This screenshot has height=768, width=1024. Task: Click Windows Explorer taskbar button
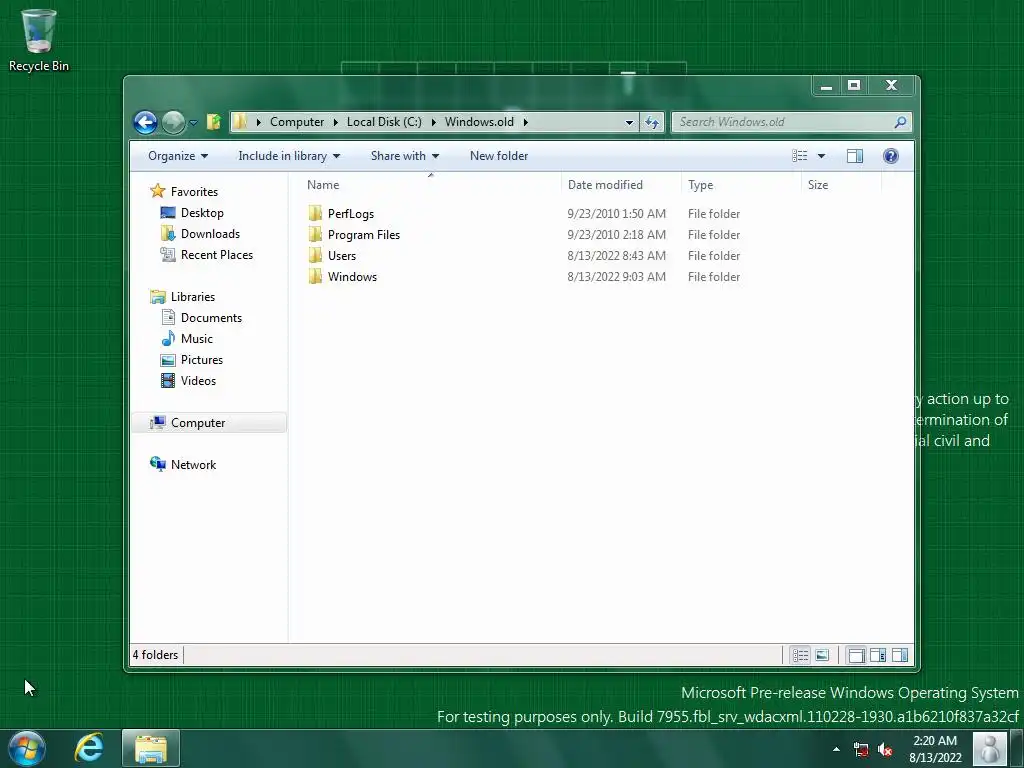coord(151,748)
